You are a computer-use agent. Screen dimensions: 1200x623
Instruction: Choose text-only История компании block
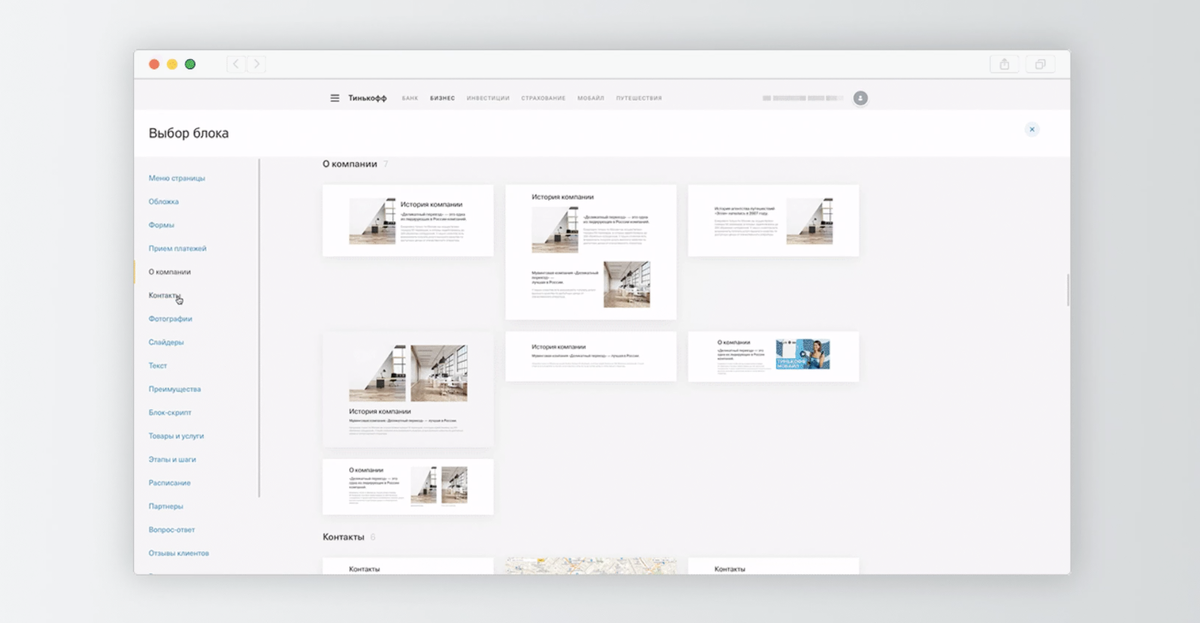tap(591, 356)
